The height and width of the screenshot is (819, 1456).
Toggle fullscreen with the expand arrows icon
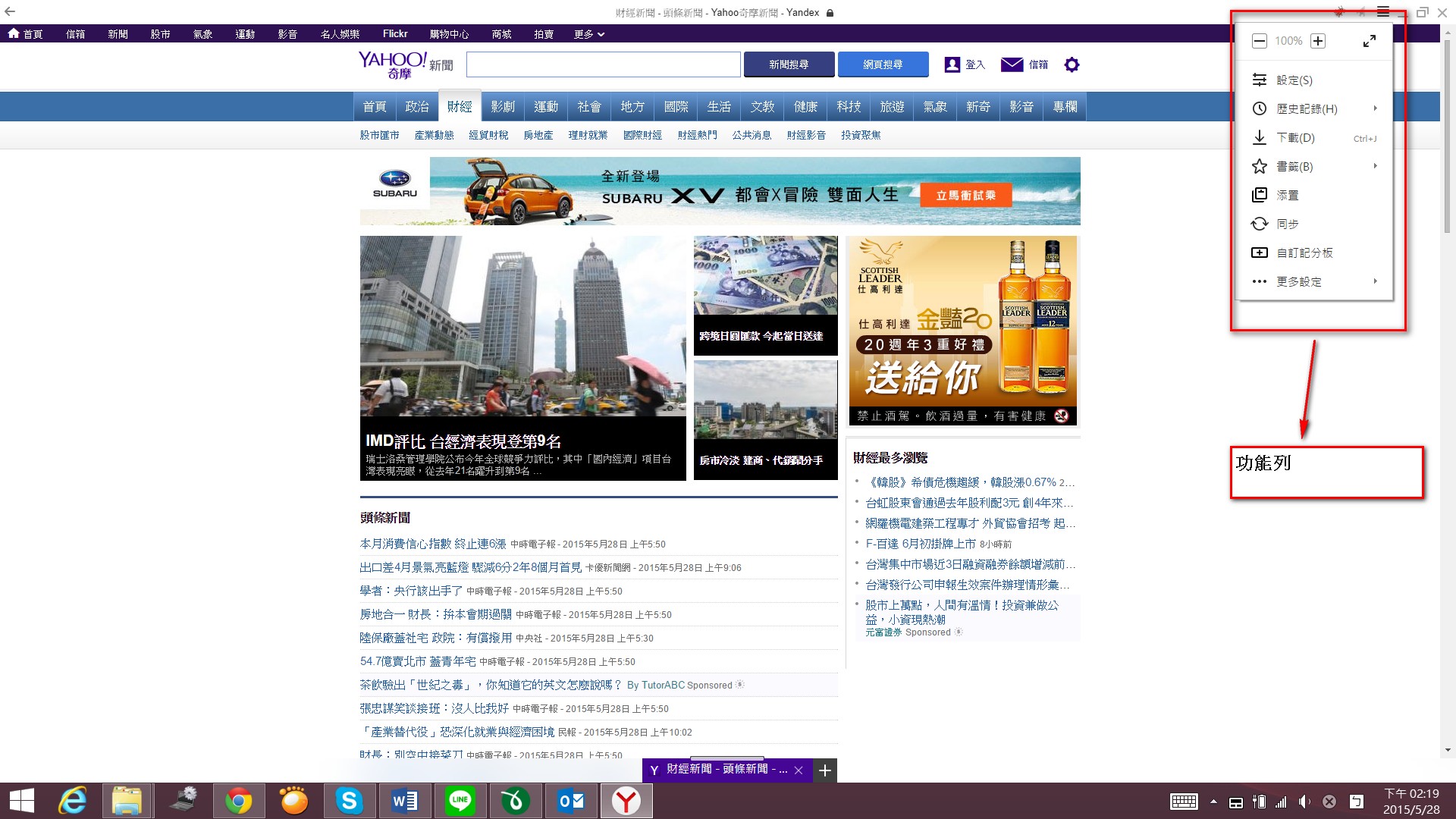click(x=1370, y=41)
